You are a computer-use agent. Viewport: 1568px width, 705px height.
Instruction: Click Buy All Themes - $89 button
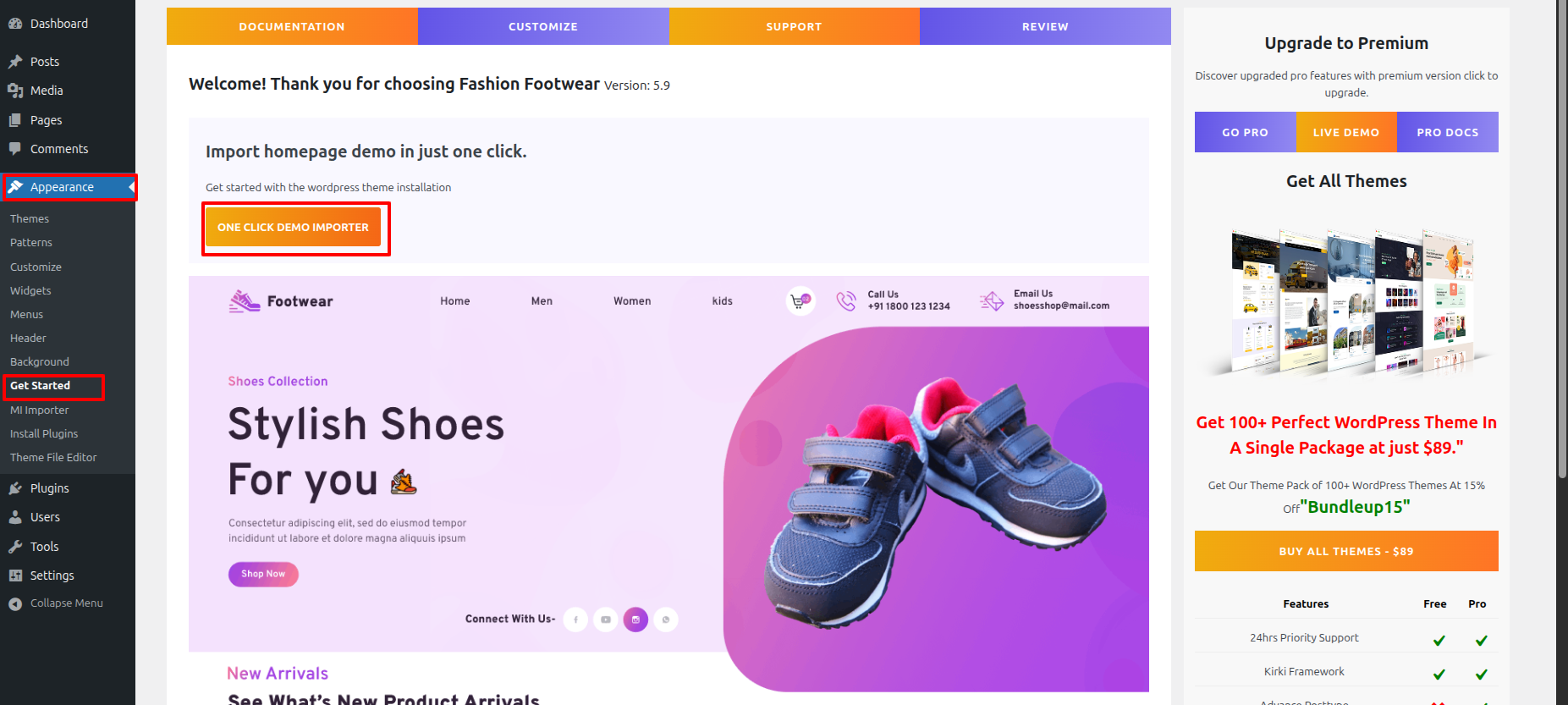1346,551
